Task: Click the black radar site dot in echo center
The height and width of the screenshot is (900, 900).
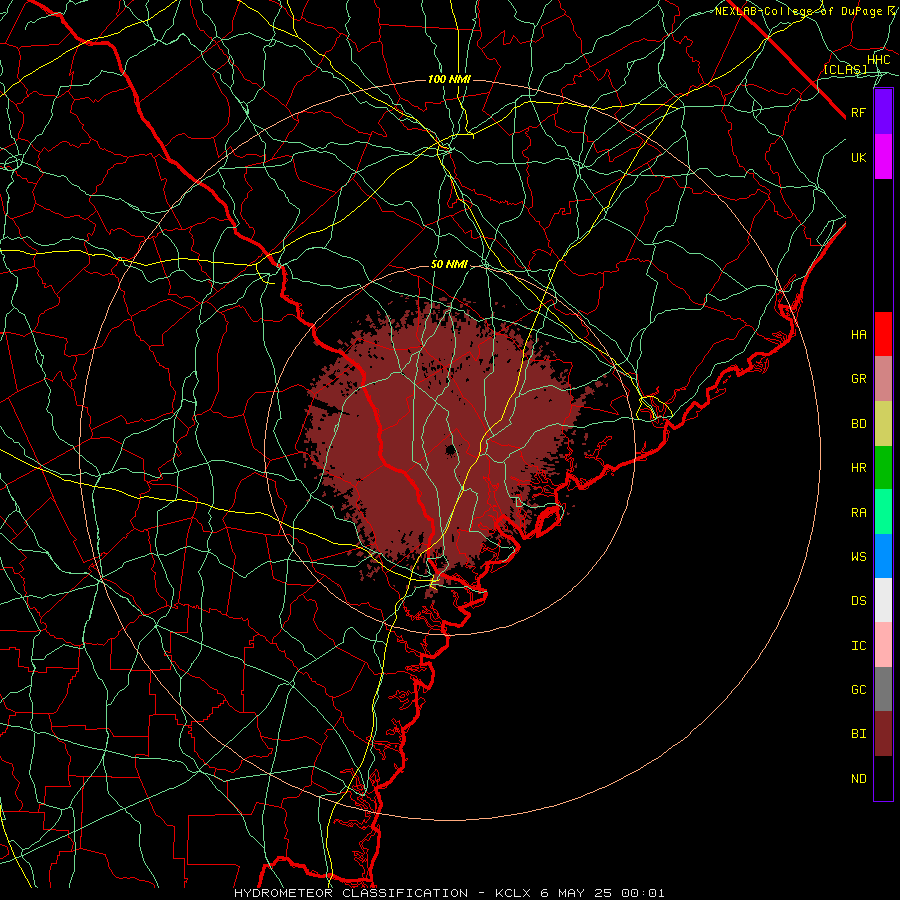Action: [451, 449]
